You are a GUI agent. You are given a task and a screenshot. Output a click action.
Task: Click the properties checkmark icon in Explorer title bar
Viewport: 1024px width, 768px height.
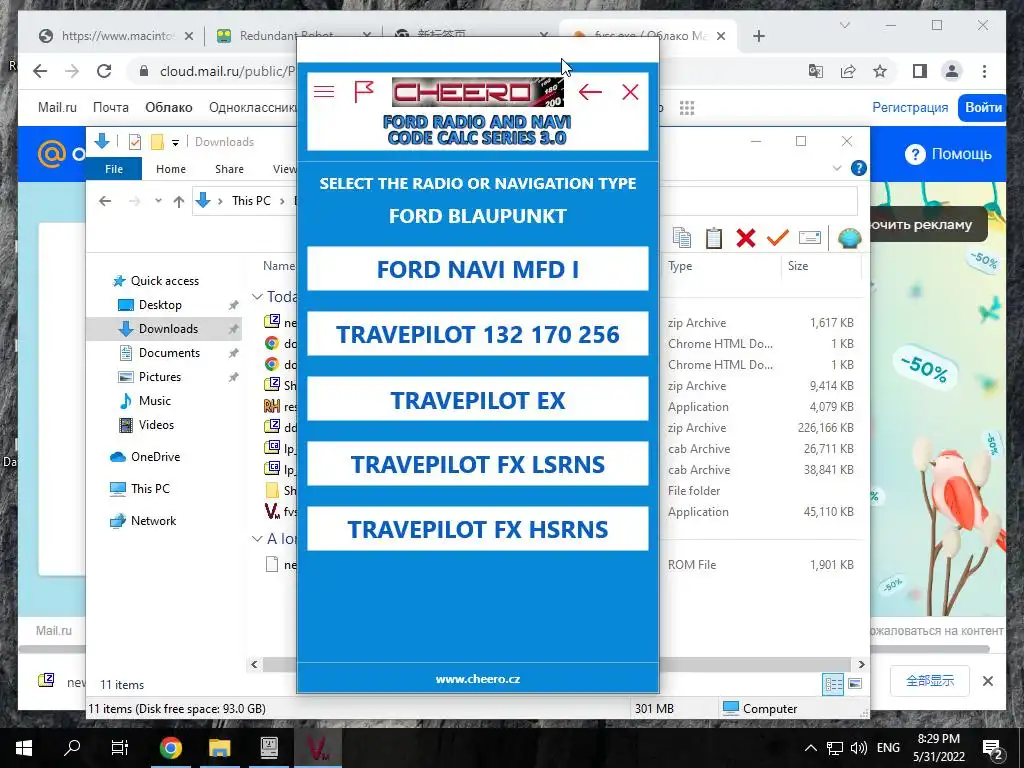[135, 142]
